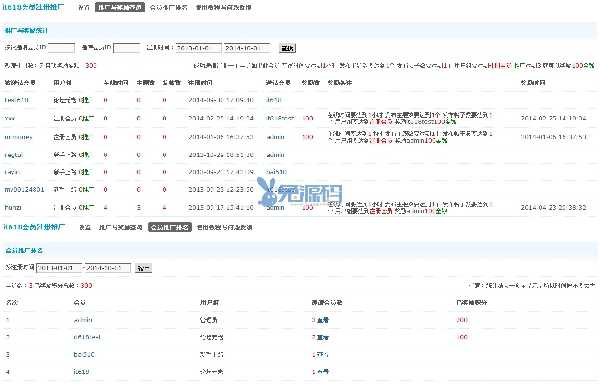Open the last tab in second navigation bar

[224, 227]
